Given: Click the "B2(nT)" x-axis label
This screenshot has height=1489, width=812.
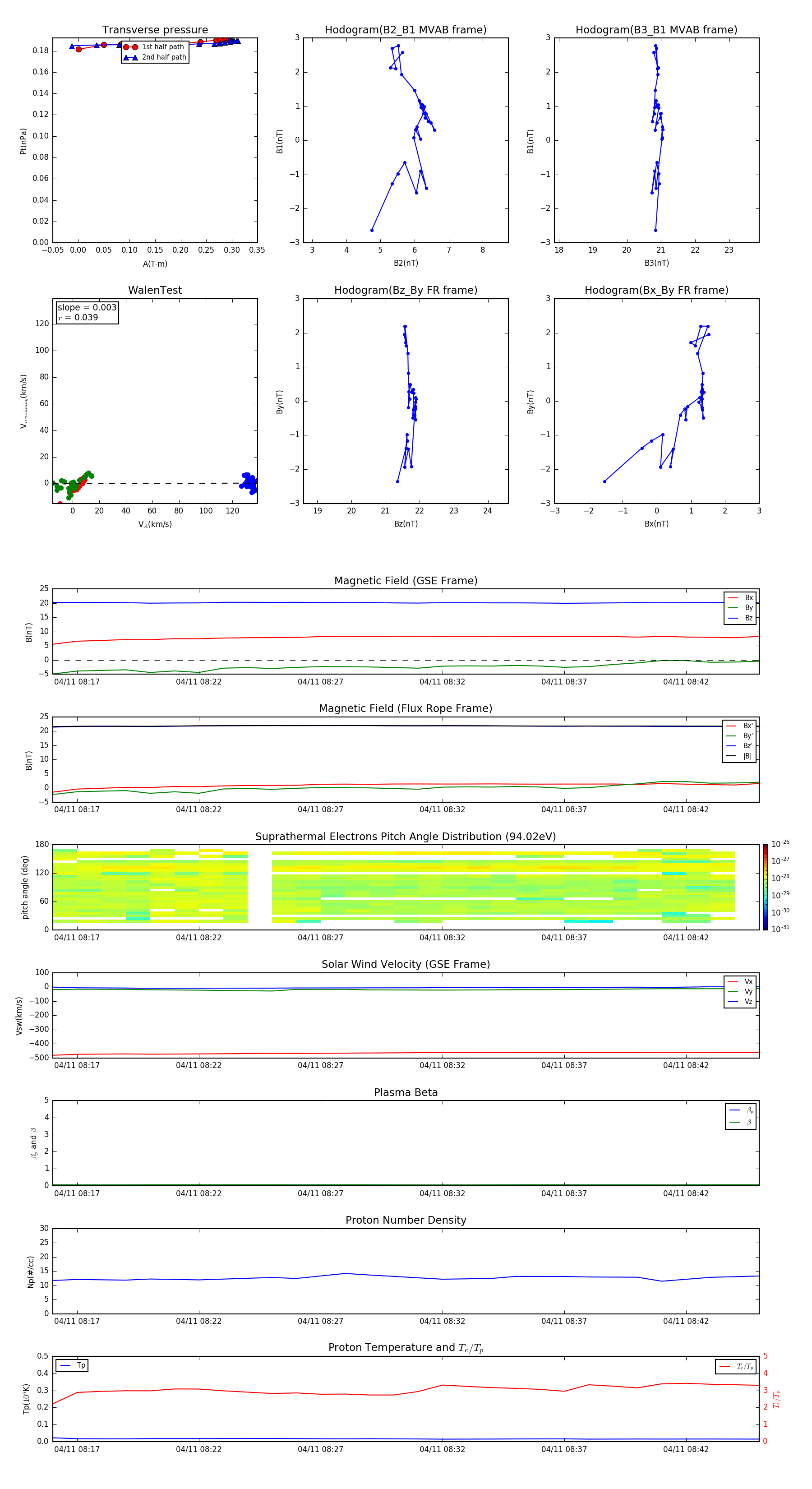Looking at the screenshot, I should click(x=406, y=263).
